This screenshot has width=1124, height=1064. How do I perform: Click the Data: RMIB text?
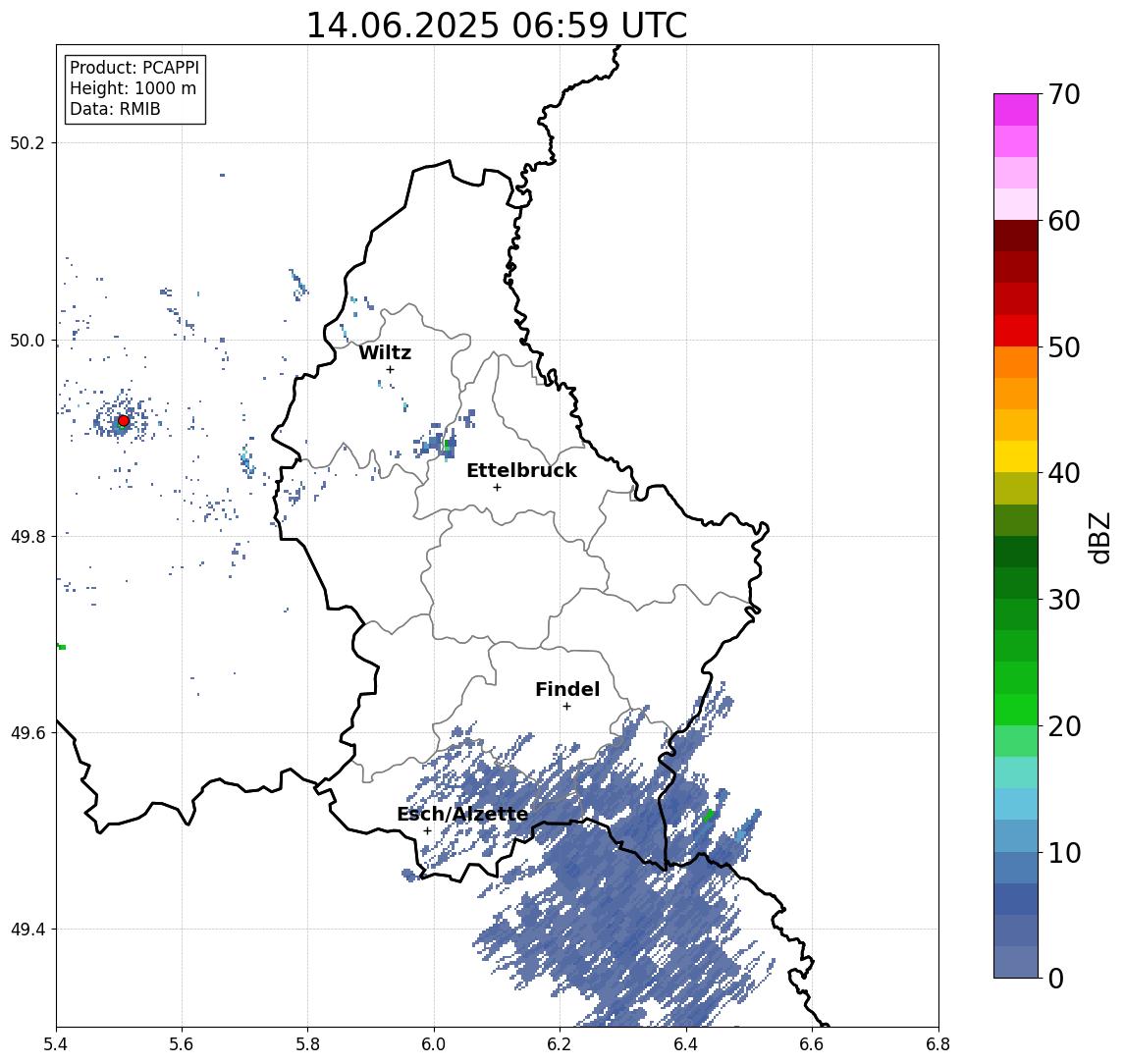[115, 110]
